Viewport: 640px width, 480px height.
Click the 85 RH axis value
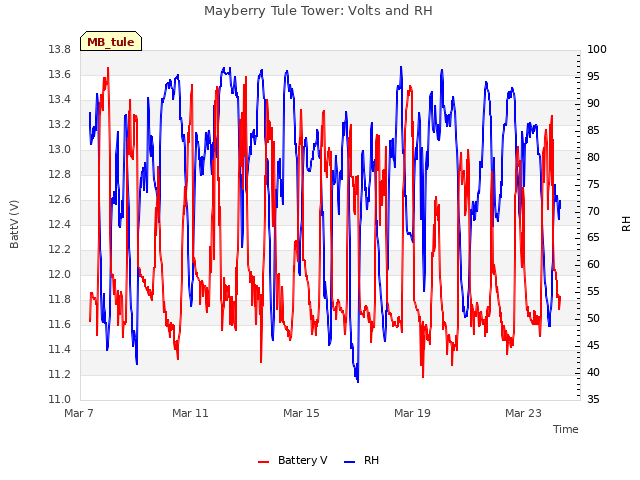pyautogui.click(x=593, y=131)
